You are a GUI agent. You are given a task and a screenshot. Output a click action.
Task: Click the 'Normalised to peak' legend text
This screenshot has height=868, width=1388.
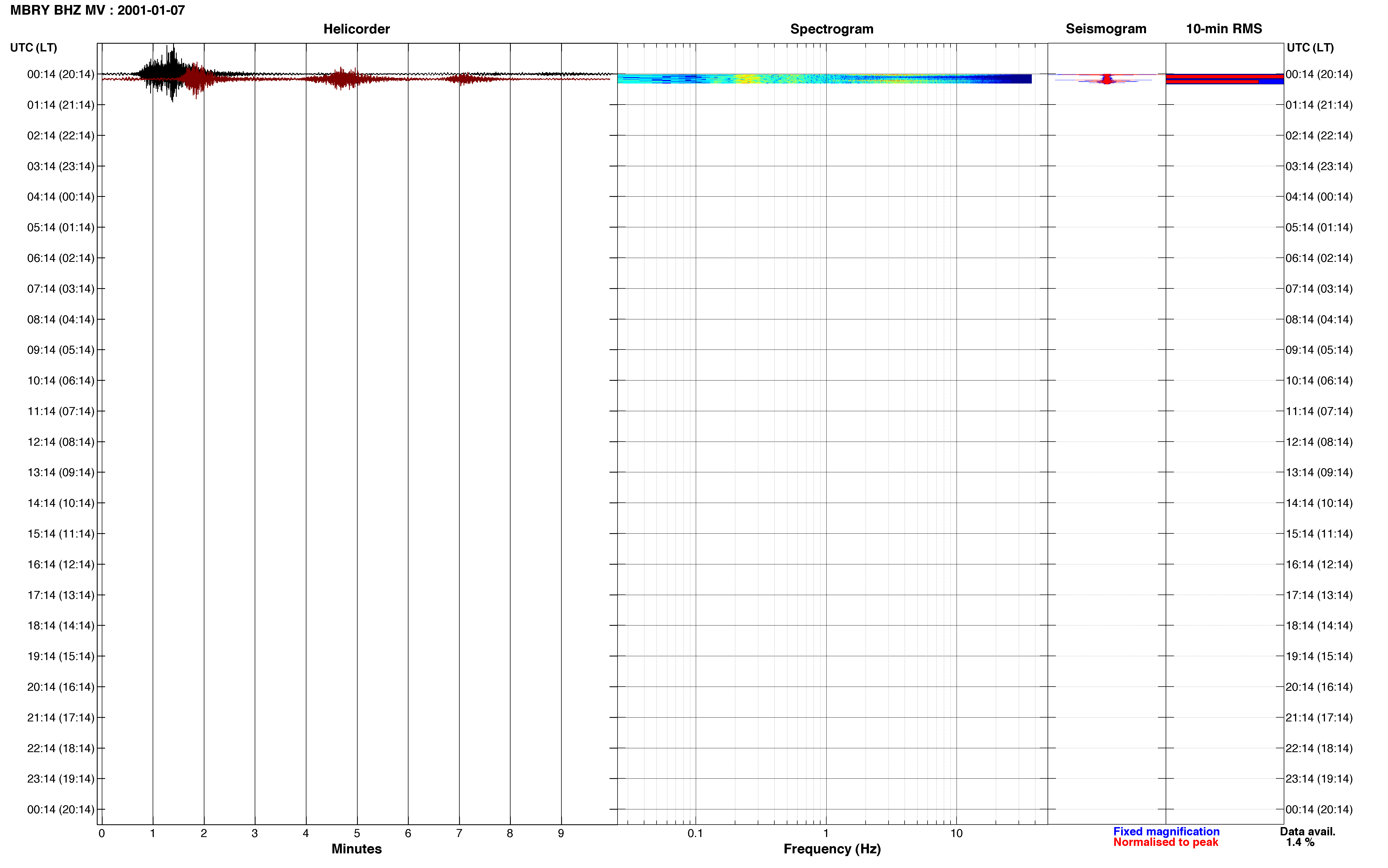point(1165,842)
